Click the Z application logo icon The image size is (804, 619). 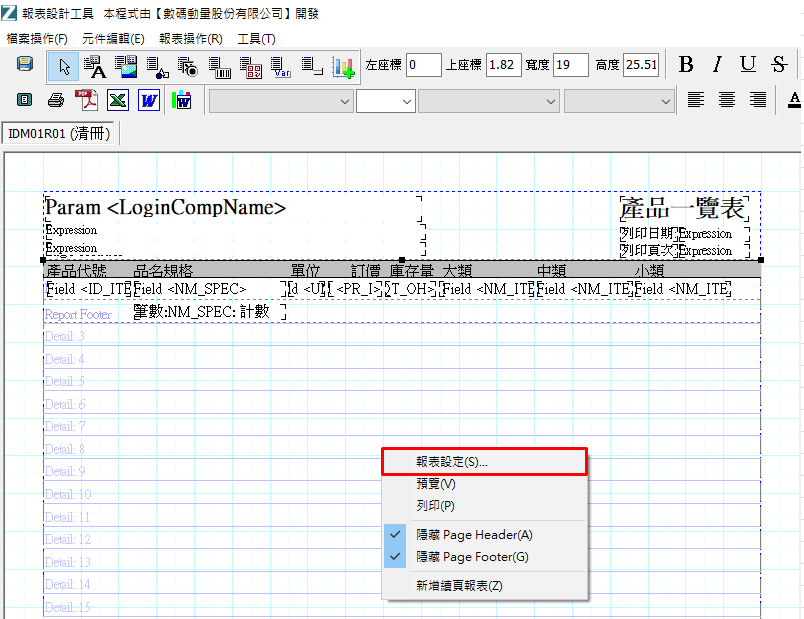(x=9, y=13)
